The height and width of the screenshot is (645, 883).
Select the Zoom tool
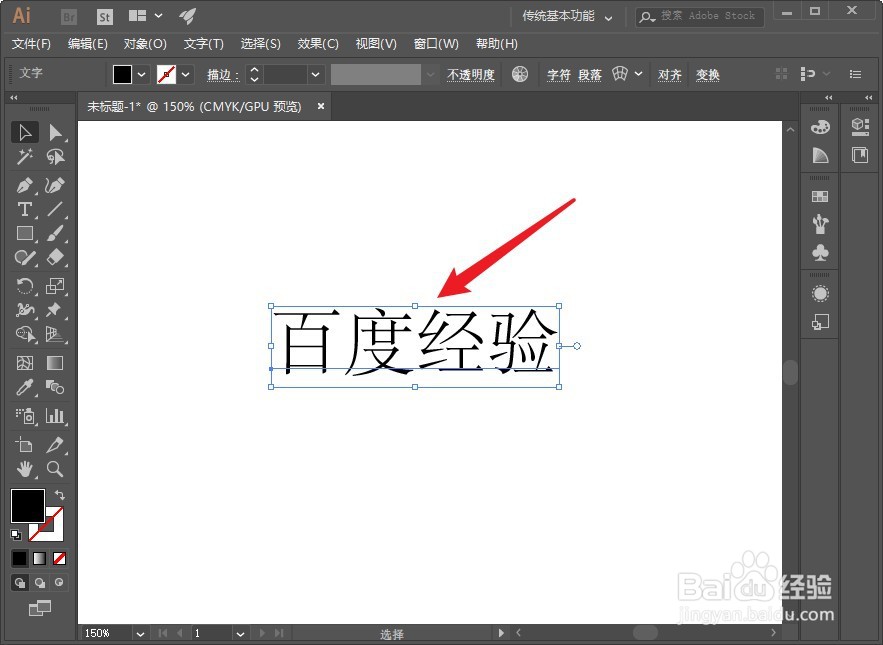click(55, 469)
